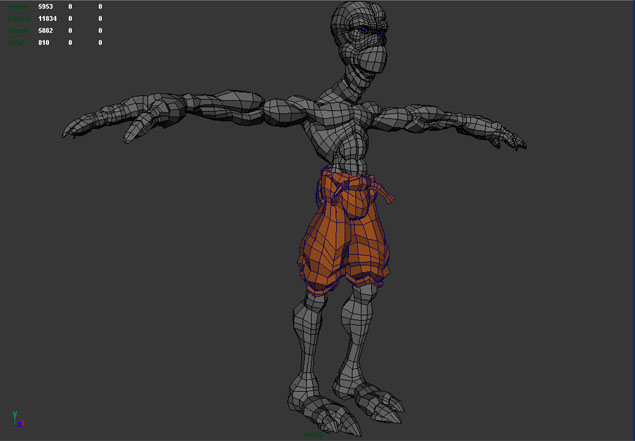Click the view axis indicator gizmo
Screen dimensions: 635x441
[x=17, y=418]
